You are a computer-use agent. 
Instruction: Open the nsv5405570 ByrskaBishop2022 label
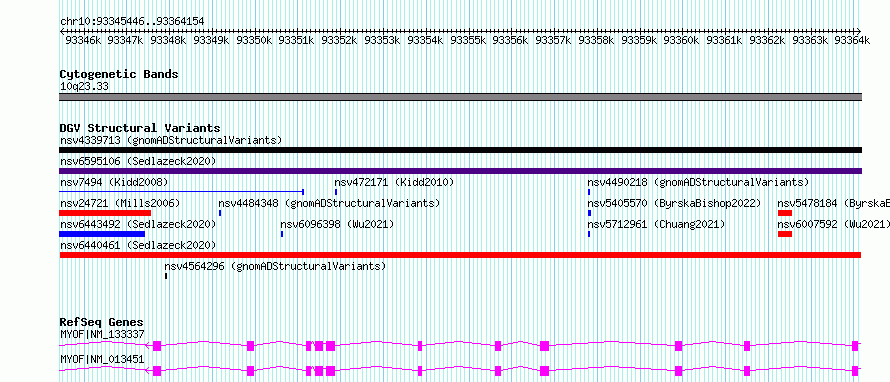pos(674,203)
